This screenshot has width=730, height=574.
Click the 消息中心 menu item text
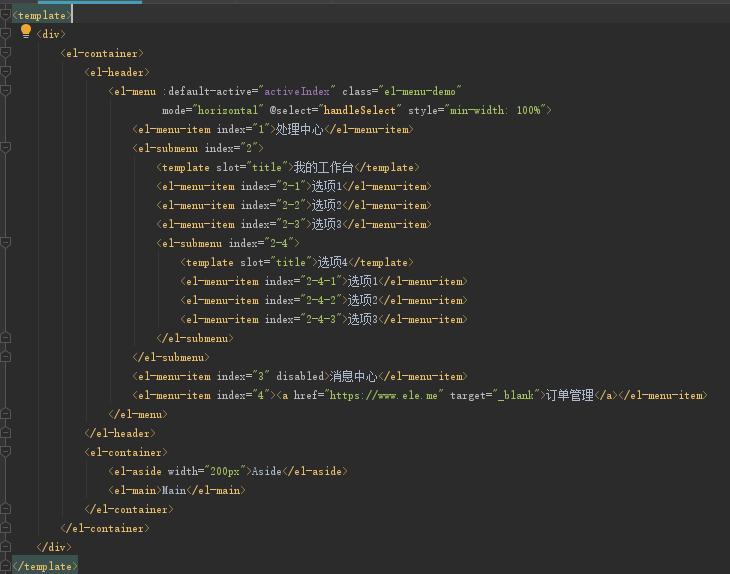click(x=353, y=376)
